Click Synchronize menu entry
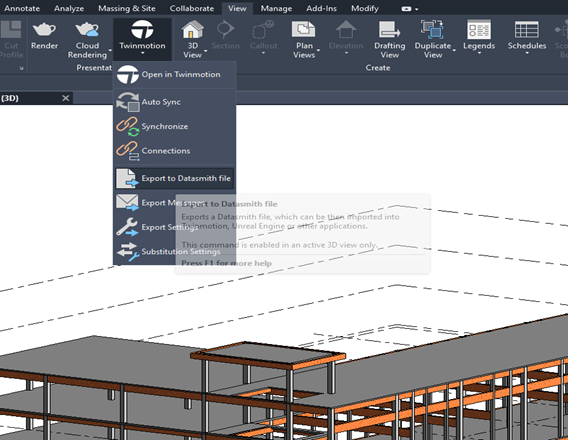The height and width of the screenshot is (440, 568). [175, 126]
